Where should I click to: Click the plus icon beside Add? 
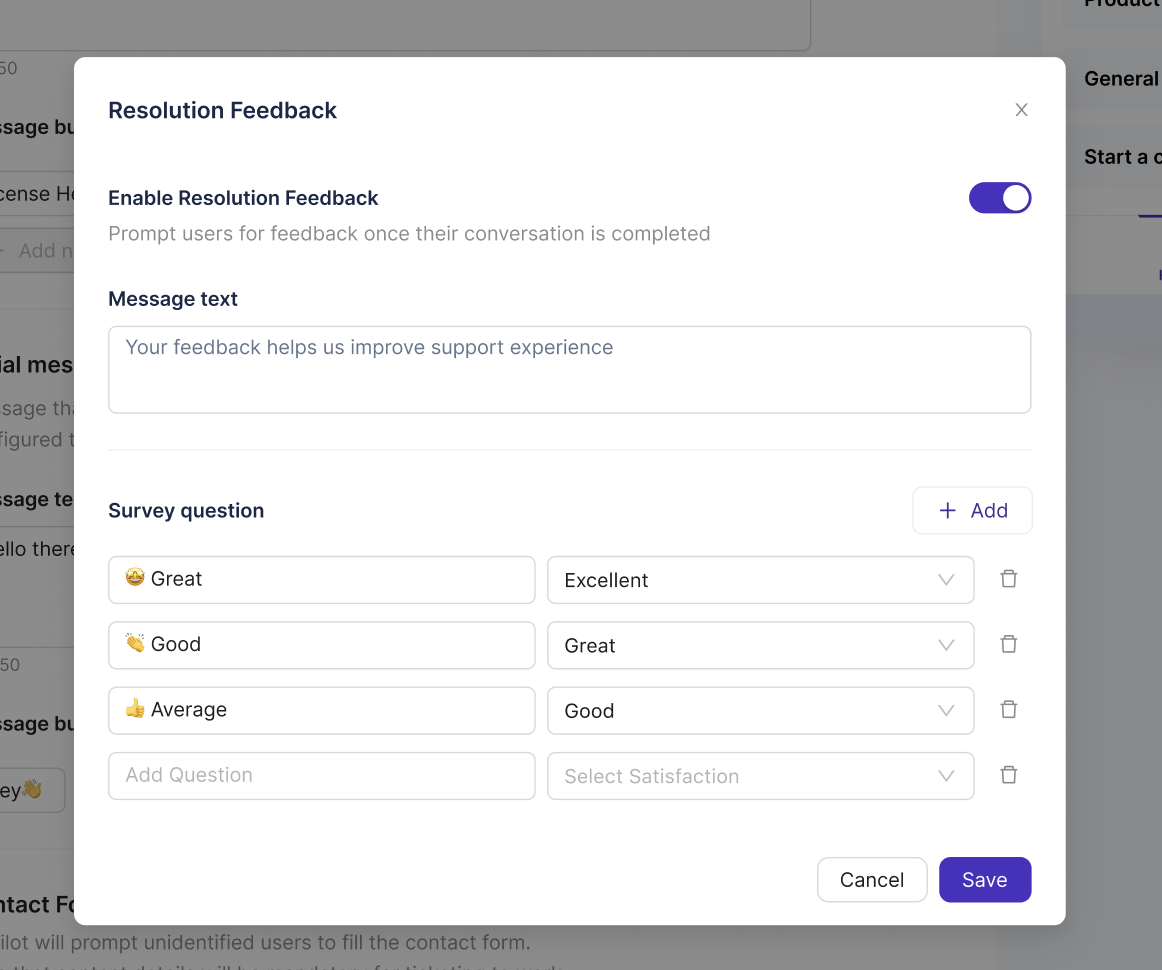tap(947, 511)
